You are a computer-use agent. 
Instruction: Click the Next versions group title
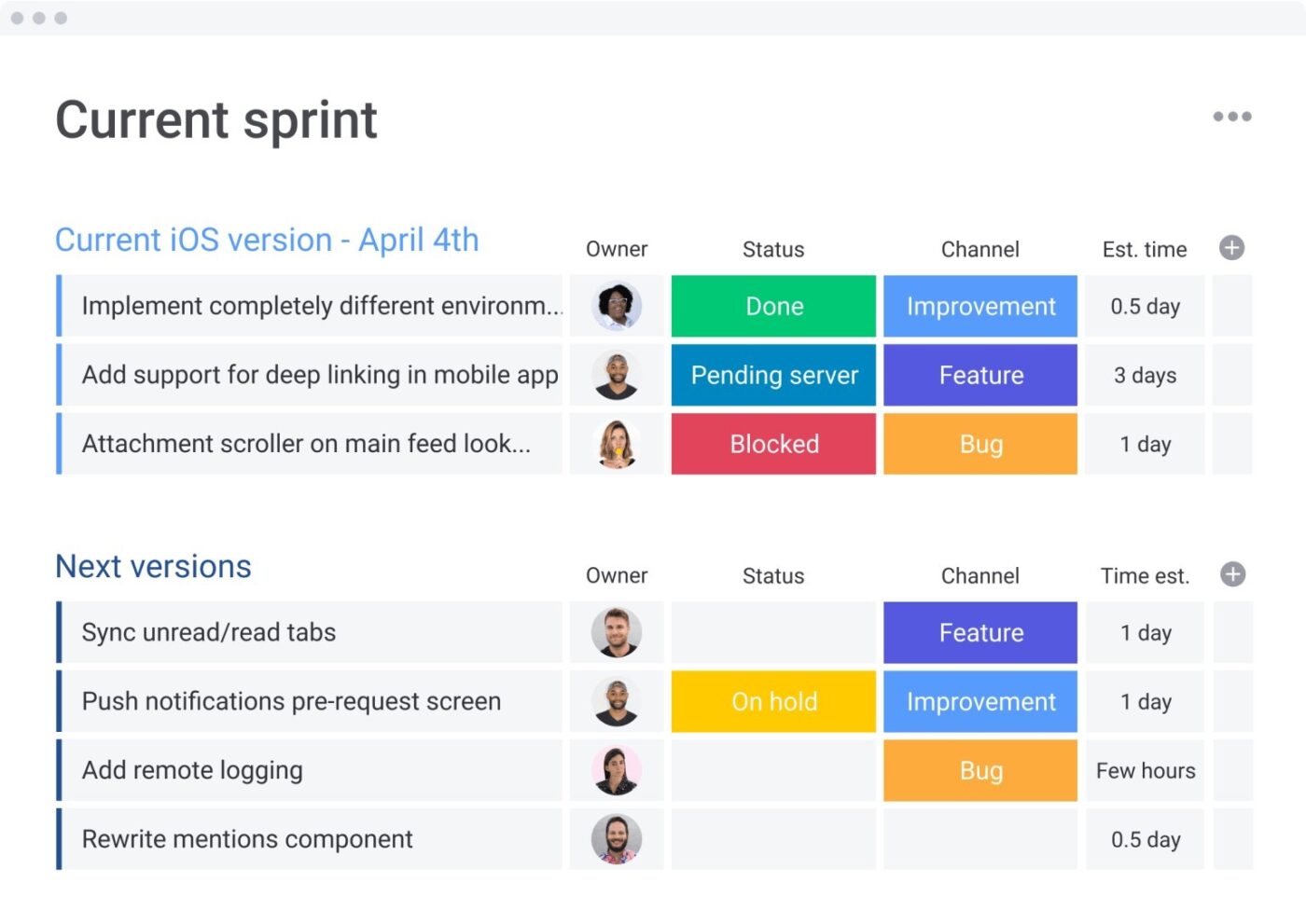[152, 566]
